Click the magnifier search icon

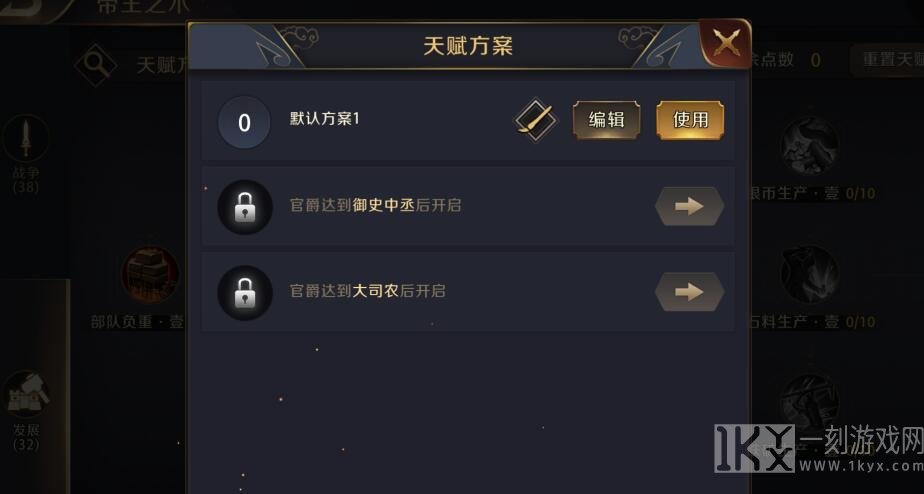(96, 63)
